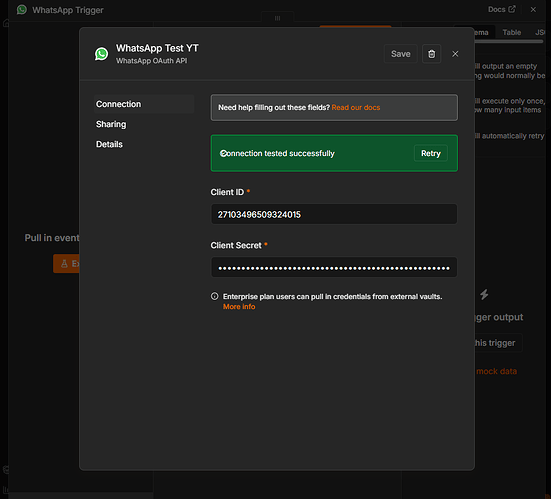Open the More info link about vaults
Image resolution: width=551 pixels, height=499 pixels.
(239, 307)
